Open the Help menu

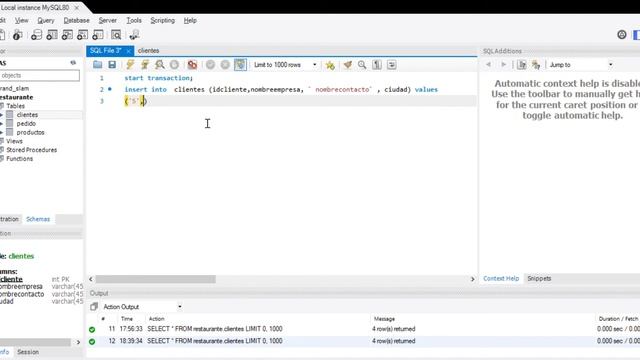click(x=190, y=20)
